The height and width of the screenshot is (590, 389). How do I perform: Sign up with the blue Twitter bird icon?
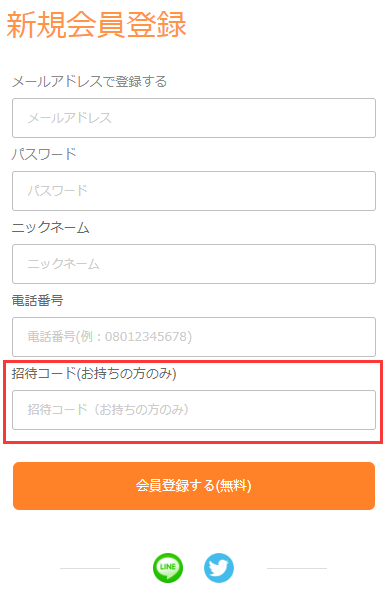(x=219, y=568)
